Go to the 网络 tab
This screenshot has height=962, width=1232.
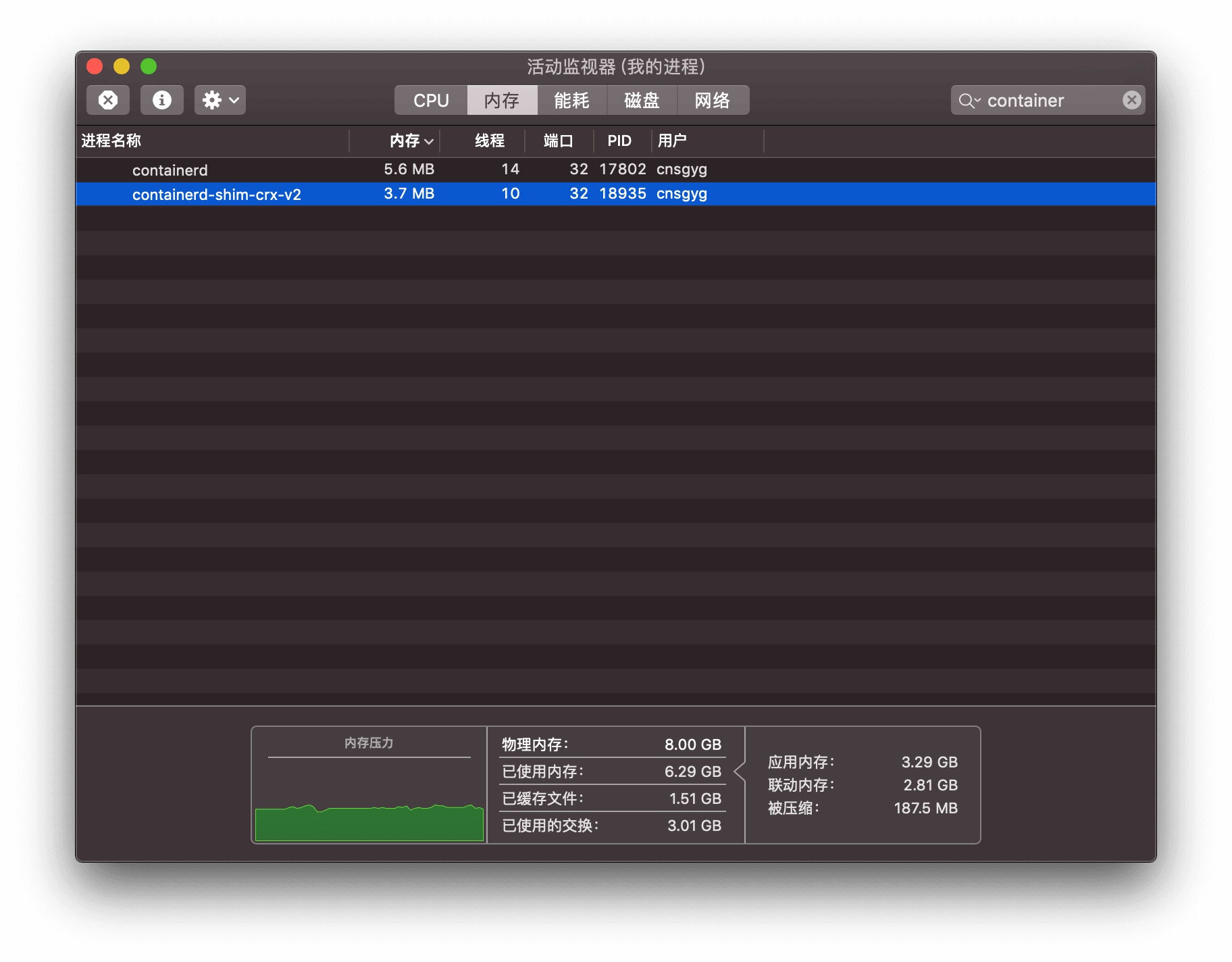[x=713, y=100]
